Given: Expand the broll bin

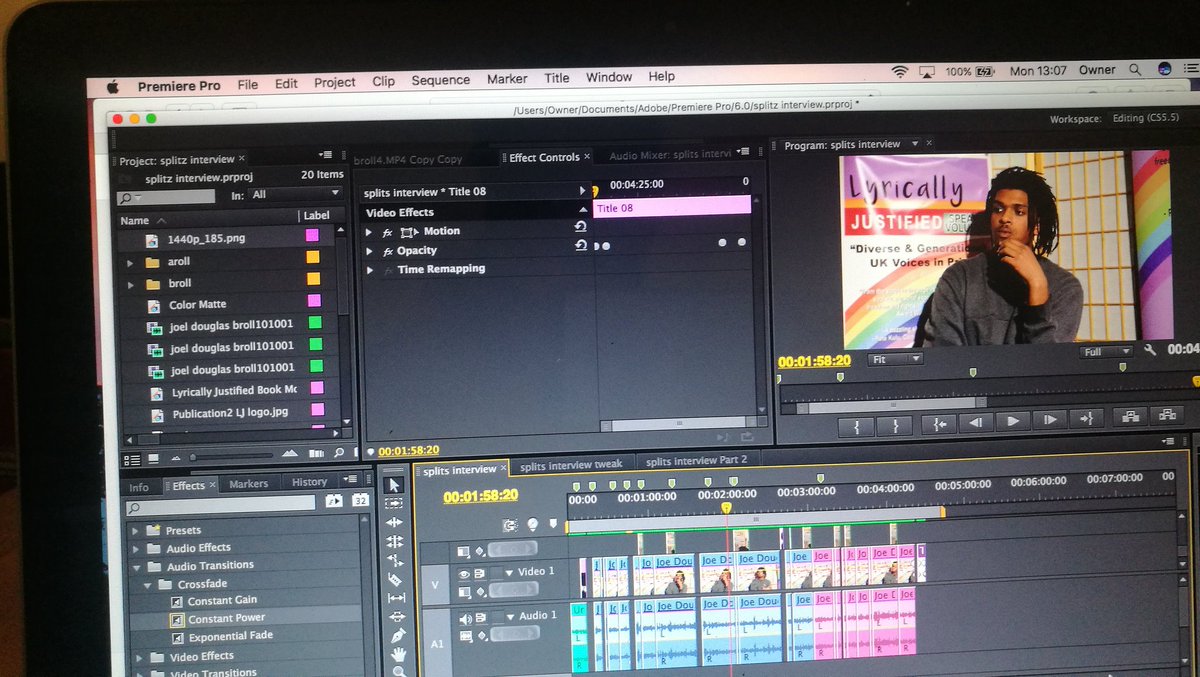Looking at the screenshot, I should click(129, 284).
